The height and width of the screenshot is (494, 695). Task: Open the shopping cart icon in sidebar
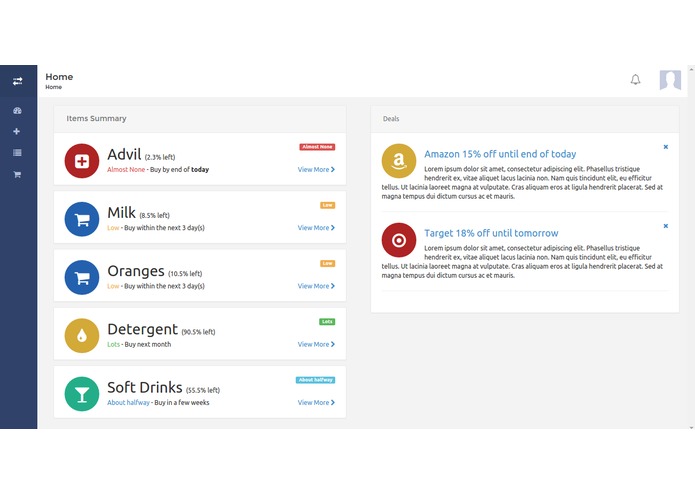coord(17,175)
